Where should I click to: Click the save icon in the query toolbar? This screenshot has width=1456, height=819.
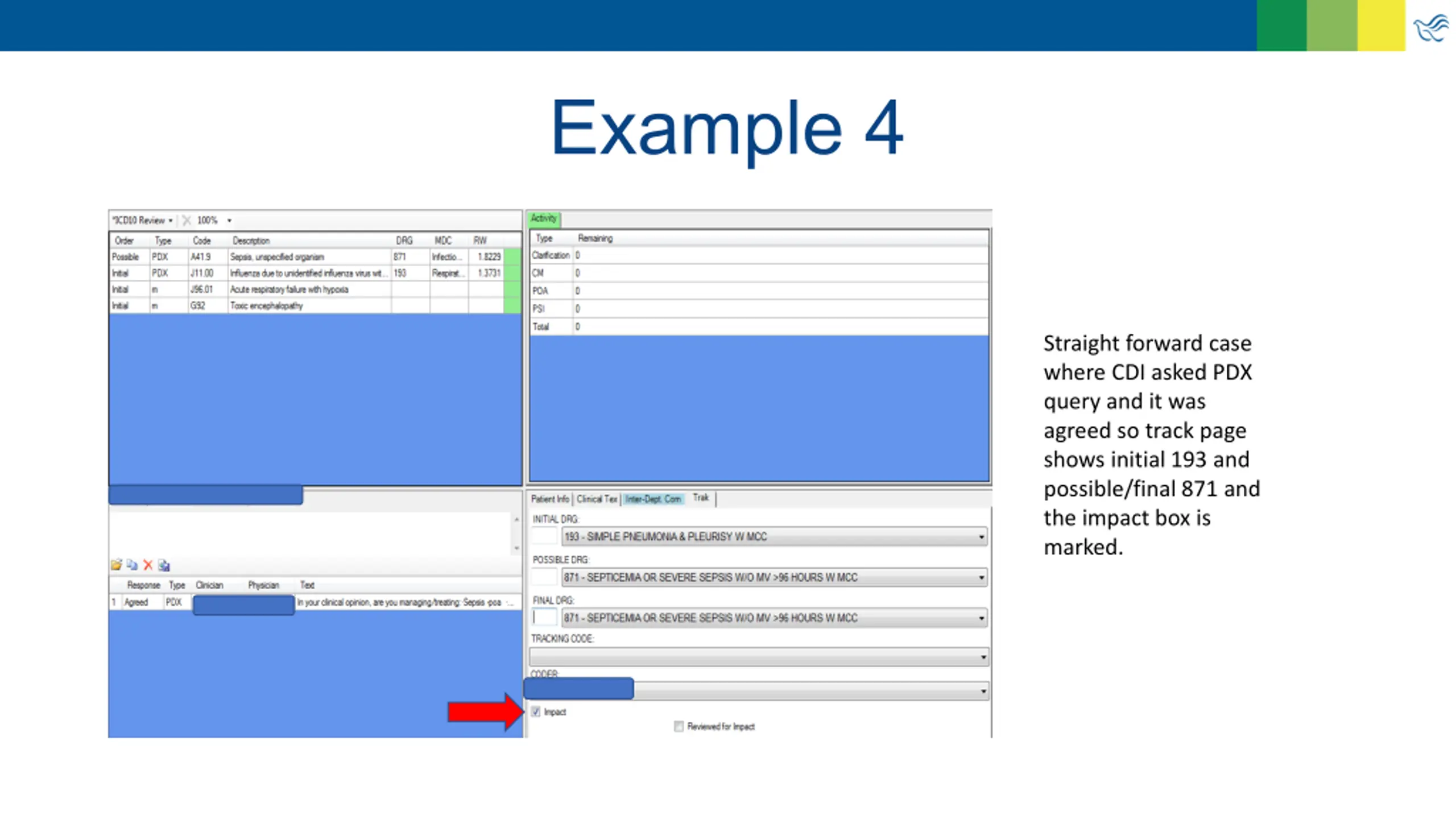(x=164, y=565)
